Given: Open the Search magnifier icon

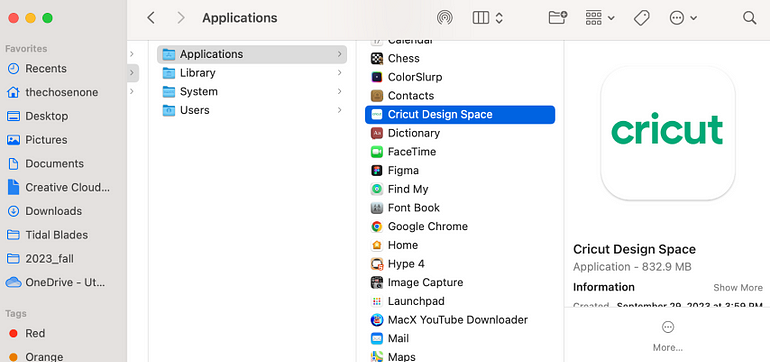Looking at the screenshot, I should [x=749, y=18].
